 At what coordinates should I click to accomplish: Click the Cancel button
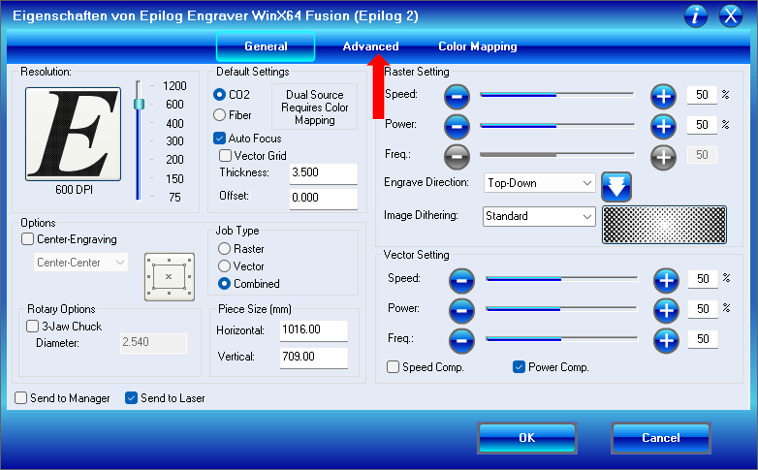tap(660, 438)
